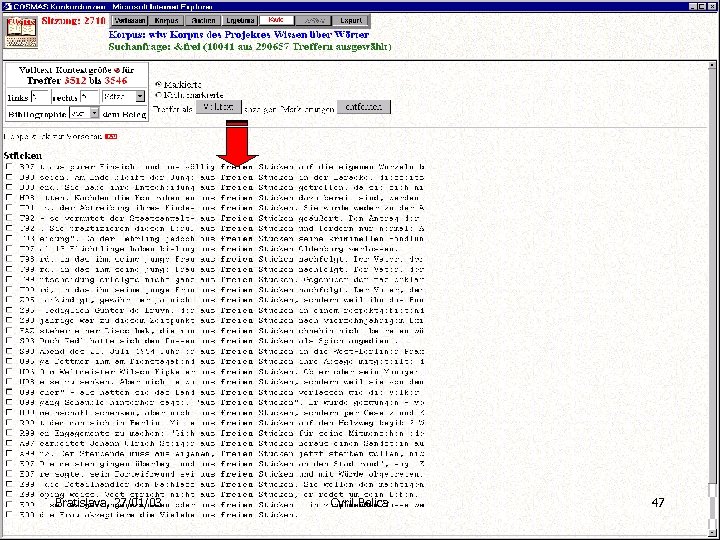Close the Internet Explorer window

tap(712, 6)
